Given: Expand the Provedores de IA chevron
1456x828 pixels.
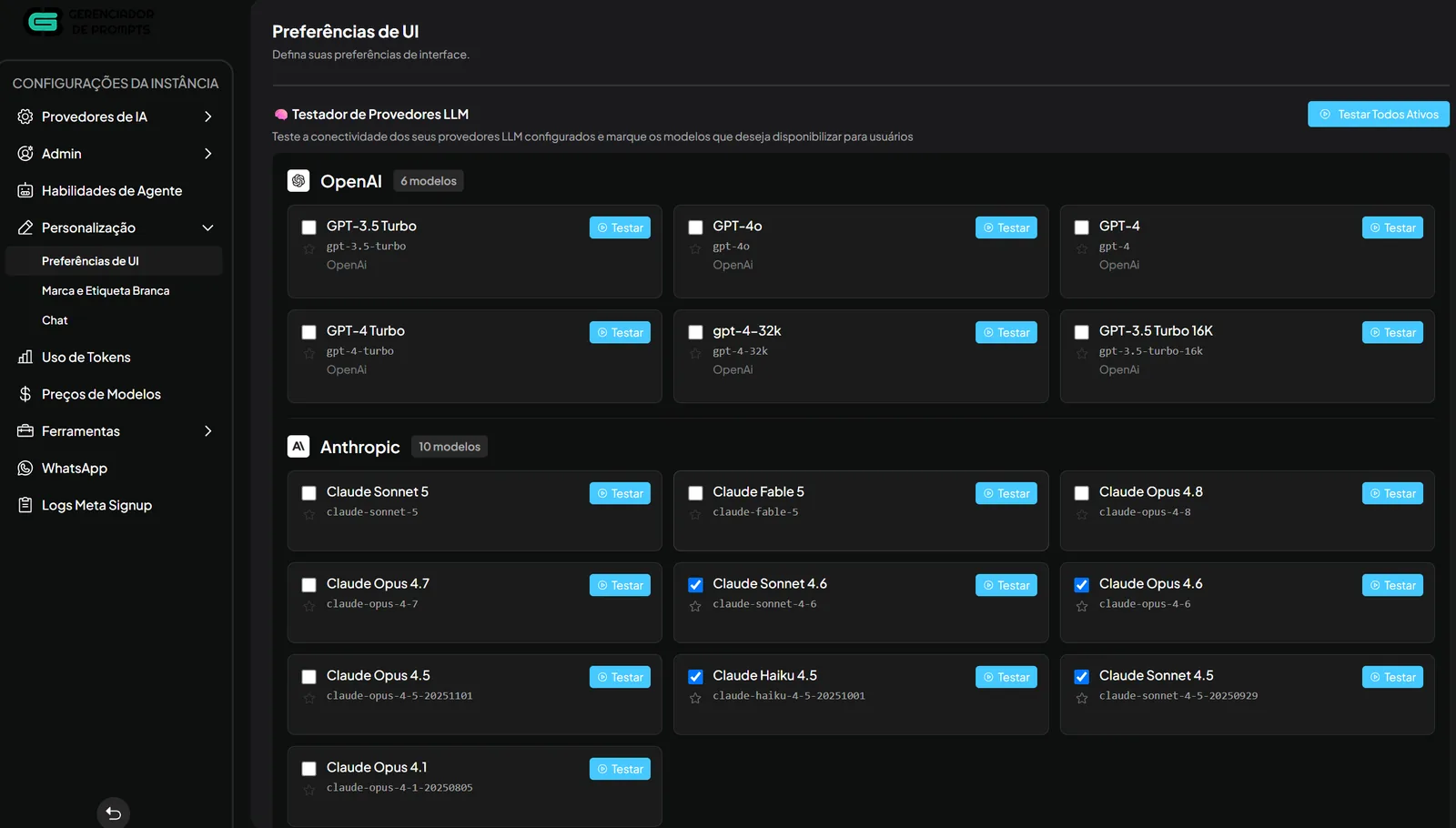Looking at the screenshot, I should (208, 116).
